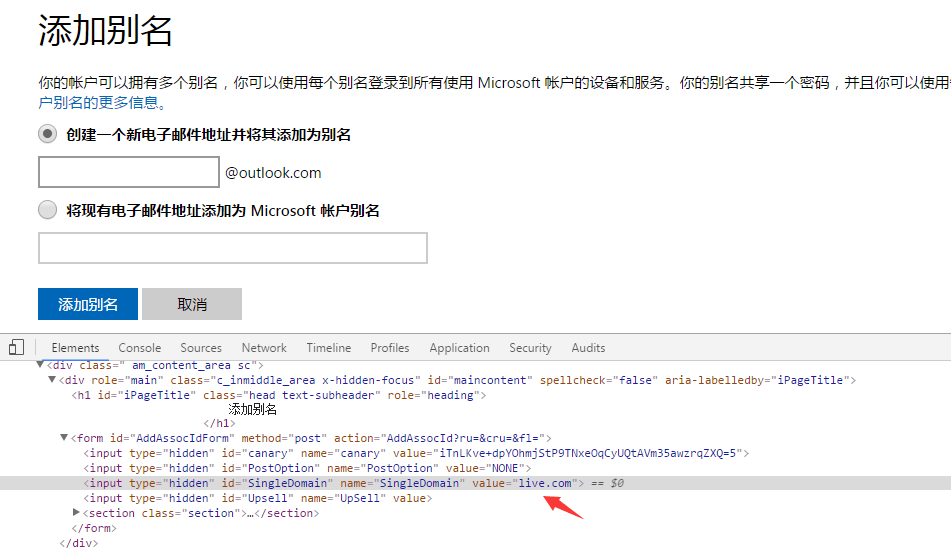Click the closing </div> tag row
The image size is (951, 550).
79,543
